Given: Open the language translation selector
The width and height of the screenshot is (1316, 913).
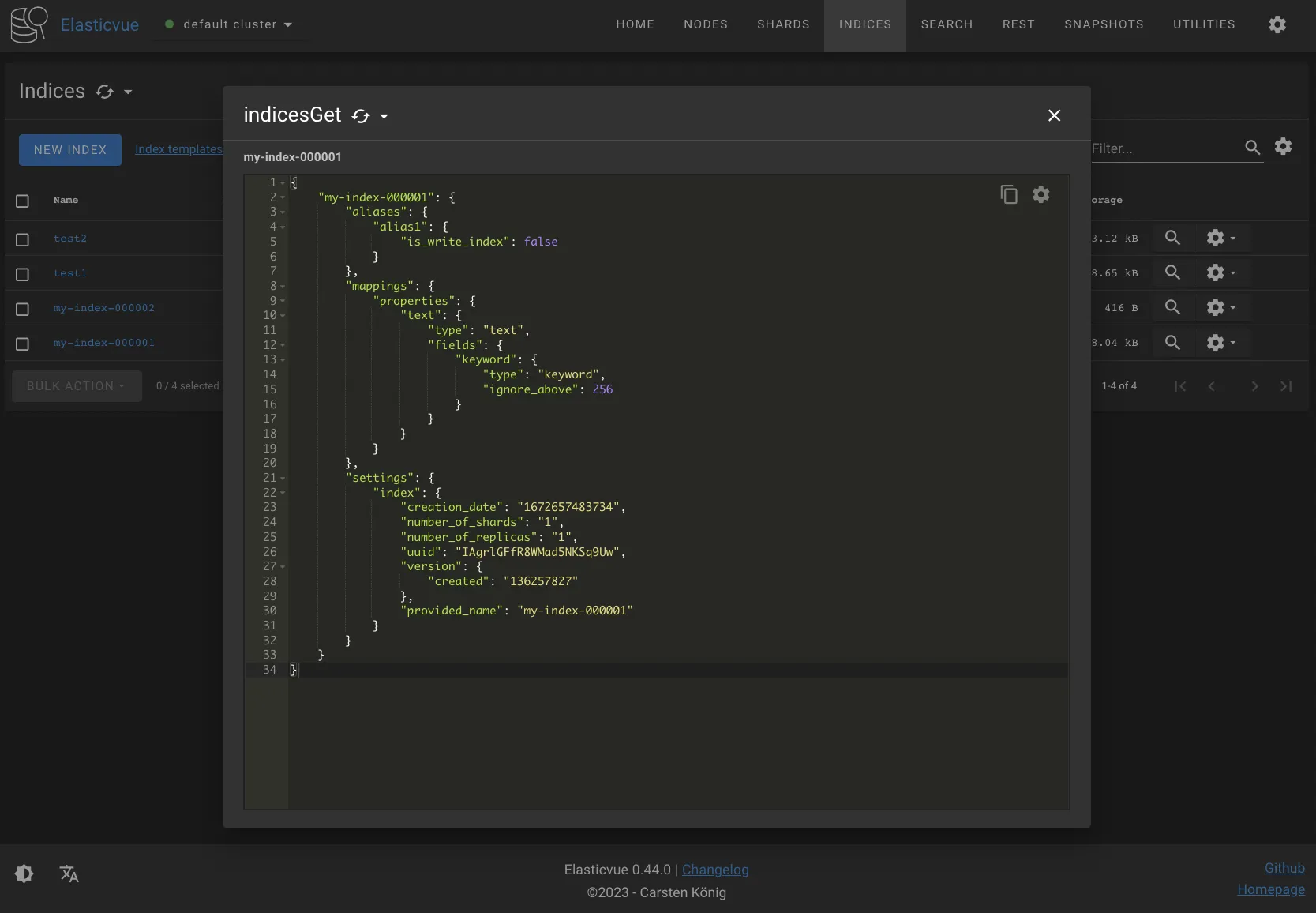Looking at the screenshot, I should 69,874.
